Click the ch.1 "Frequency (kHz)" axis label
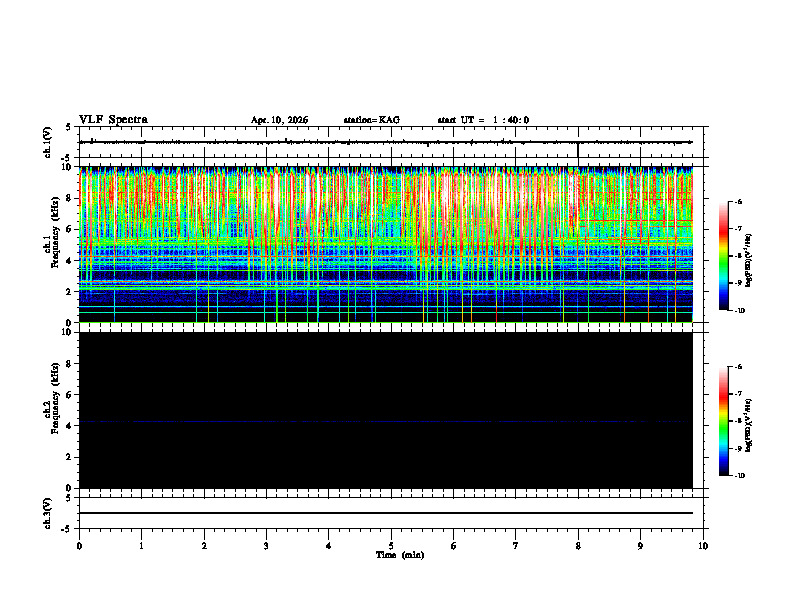 click(55, 230)
